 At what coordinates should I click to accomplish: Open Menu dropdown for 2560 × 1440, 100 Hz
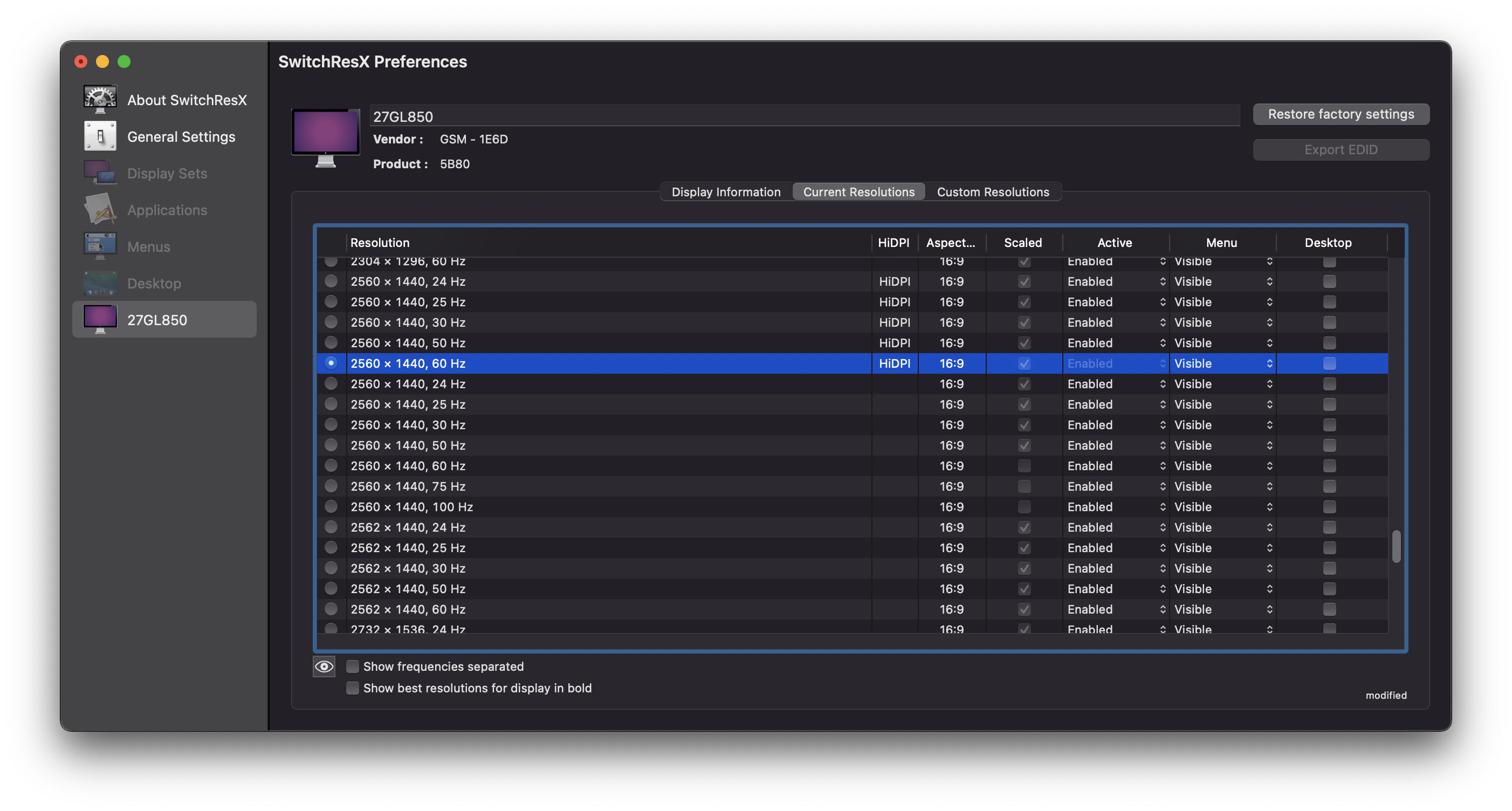click(1223, 506)
